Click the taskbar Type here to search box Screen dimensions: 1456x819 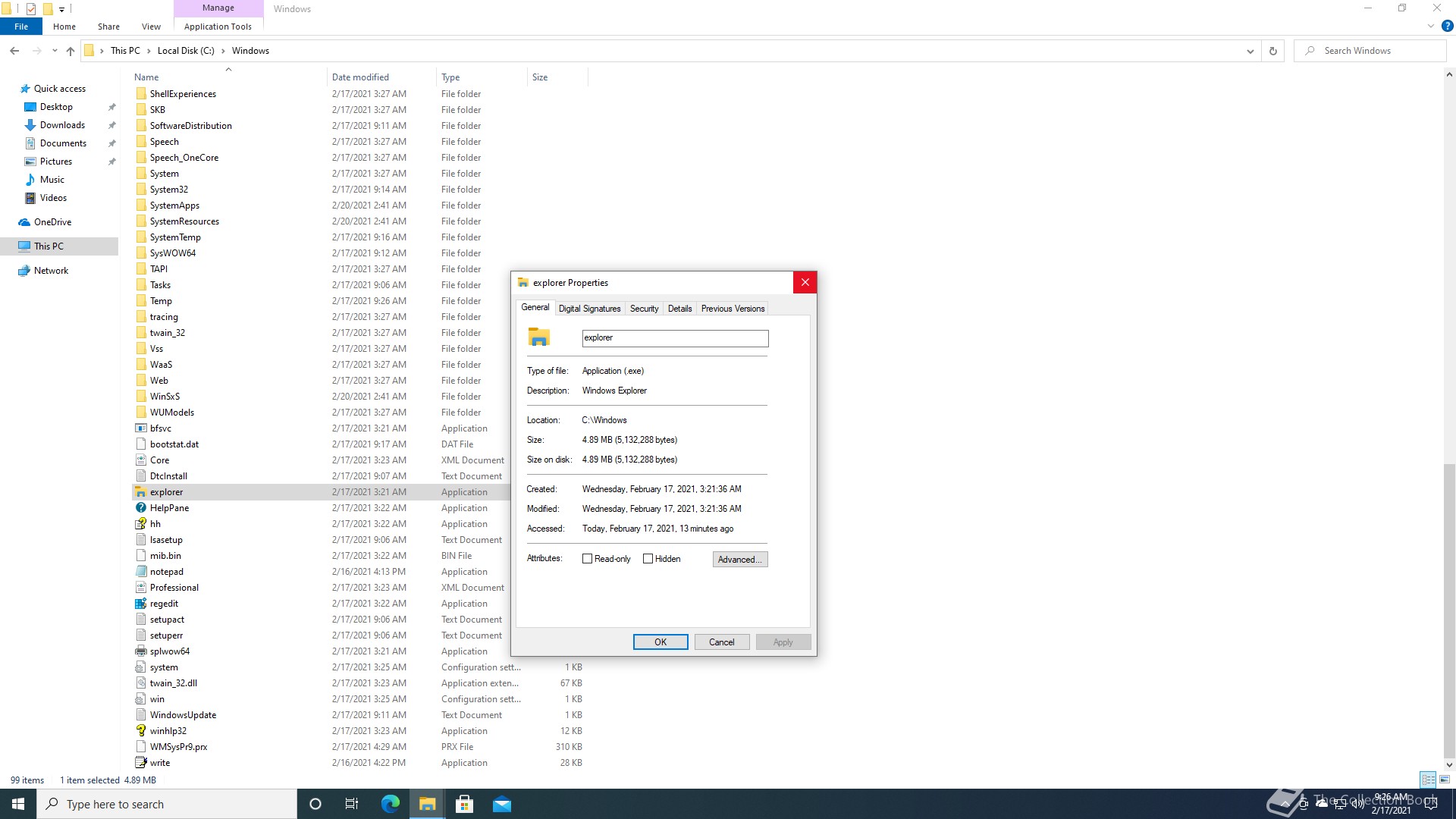tap(167, 804)
